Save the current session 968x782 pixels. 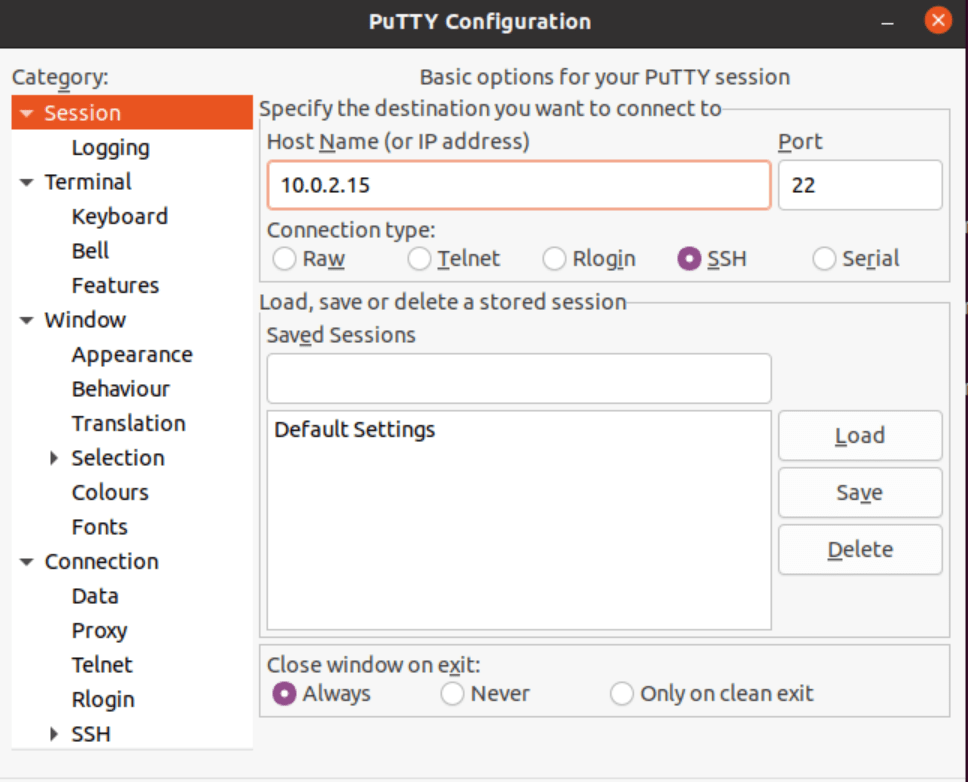[860, 493]
